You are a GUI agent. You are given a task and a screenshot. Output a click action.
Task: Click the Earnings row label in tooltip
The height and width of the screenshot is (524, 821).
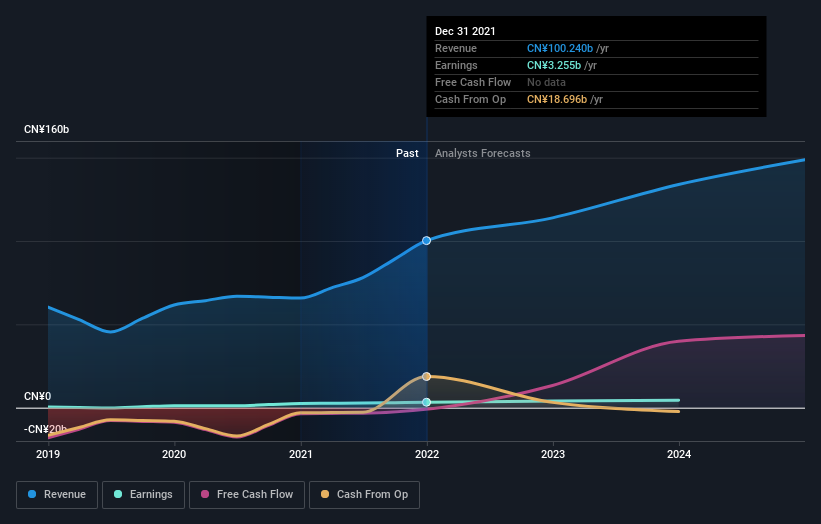point(456,65)
